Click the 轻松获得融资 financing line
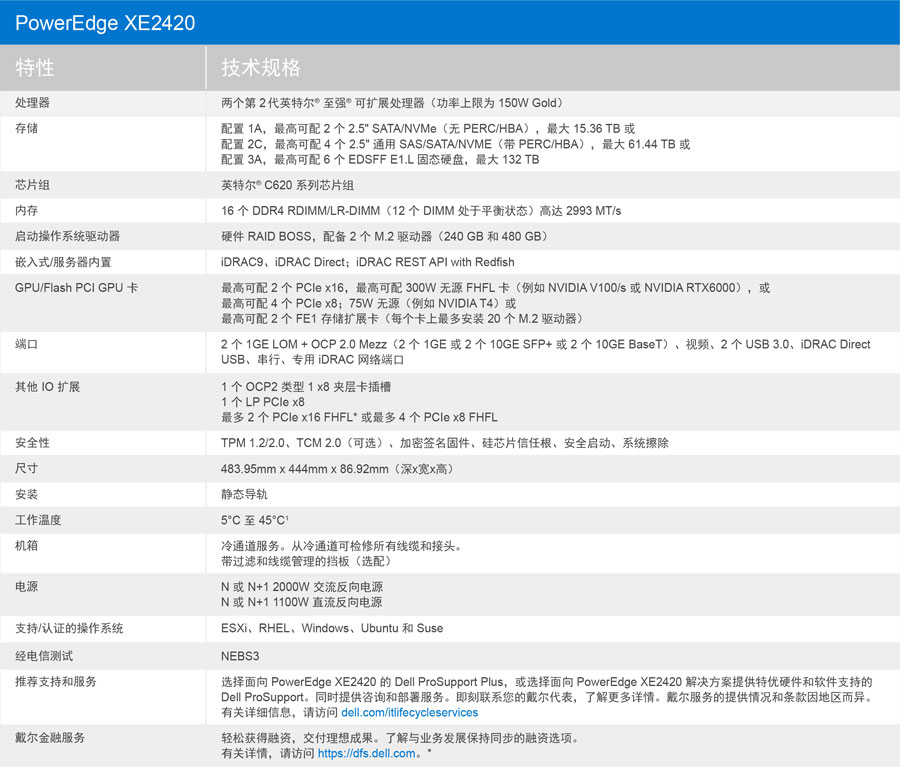This screenshot has height=775, width=900. (x=400, y=738)
